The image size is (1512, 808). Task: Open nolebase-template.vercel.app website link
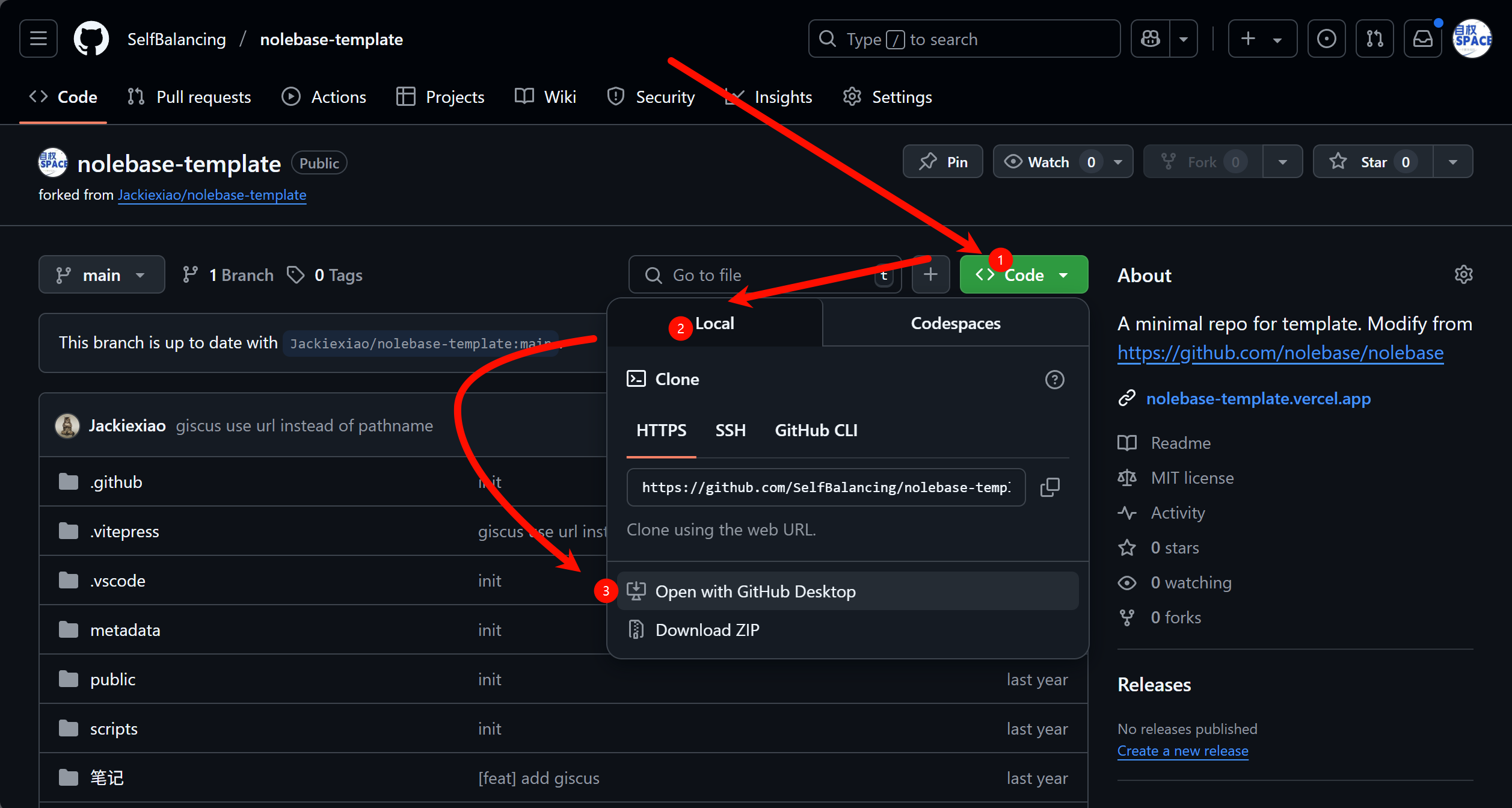pyautogui.click(x=1258, y=398)
